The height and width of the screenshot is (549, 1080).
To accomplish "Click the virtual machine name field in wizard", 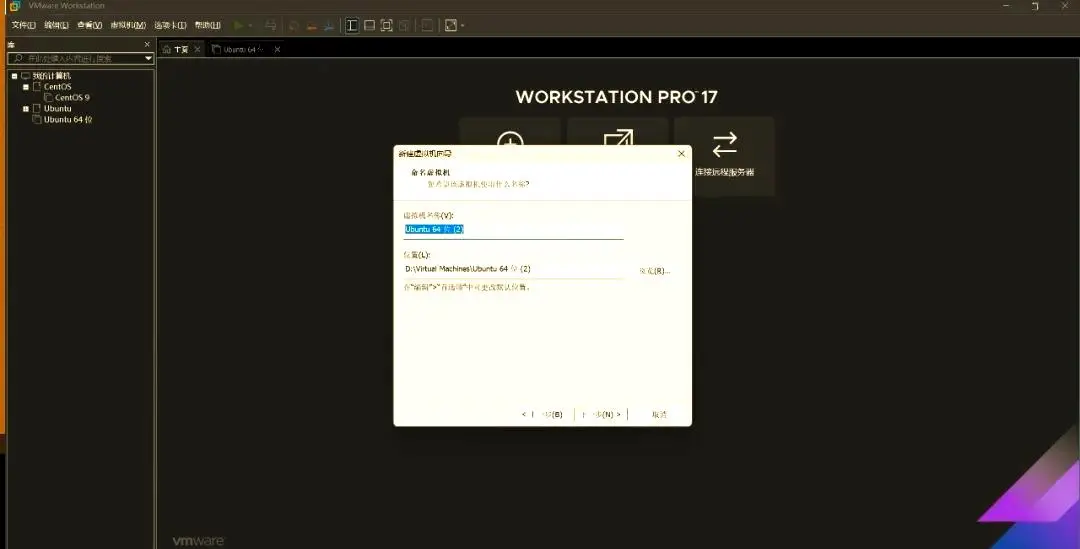I will click(x=513, y=229).
